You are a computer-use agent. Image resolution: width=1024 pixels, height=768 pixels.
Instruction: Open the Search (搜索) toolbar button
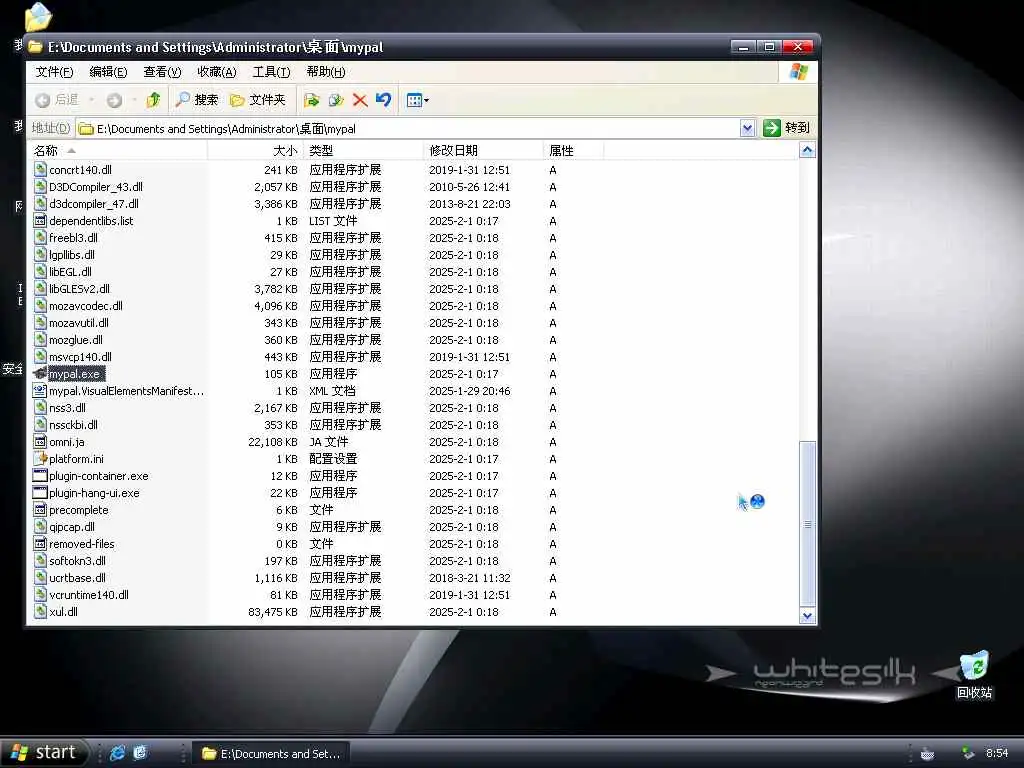(x=197, y=100)
